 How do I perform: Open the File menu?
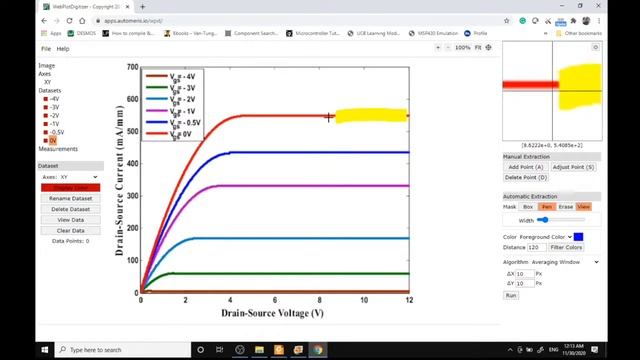(46, 49)
